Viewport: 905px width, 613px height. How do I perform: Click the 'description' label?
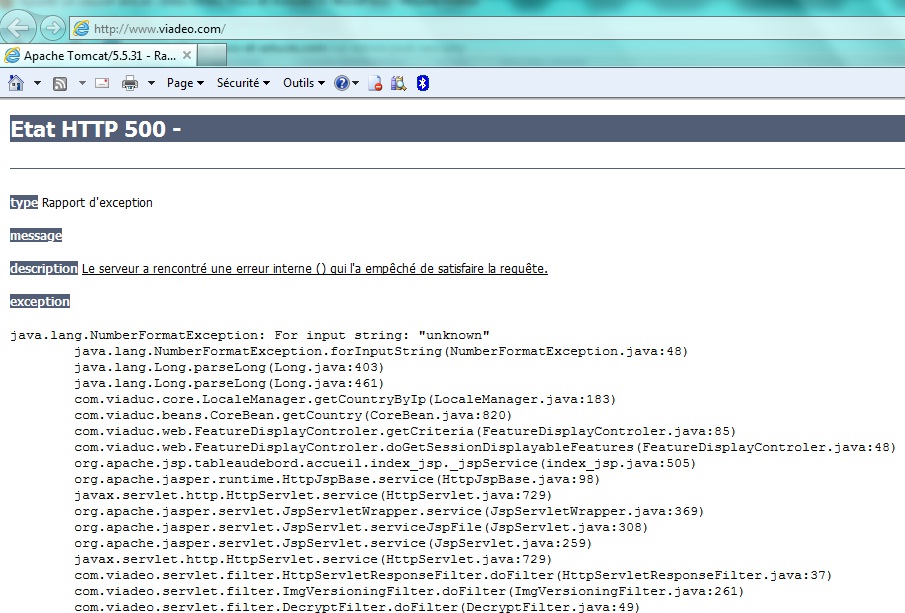click(44, 268)
